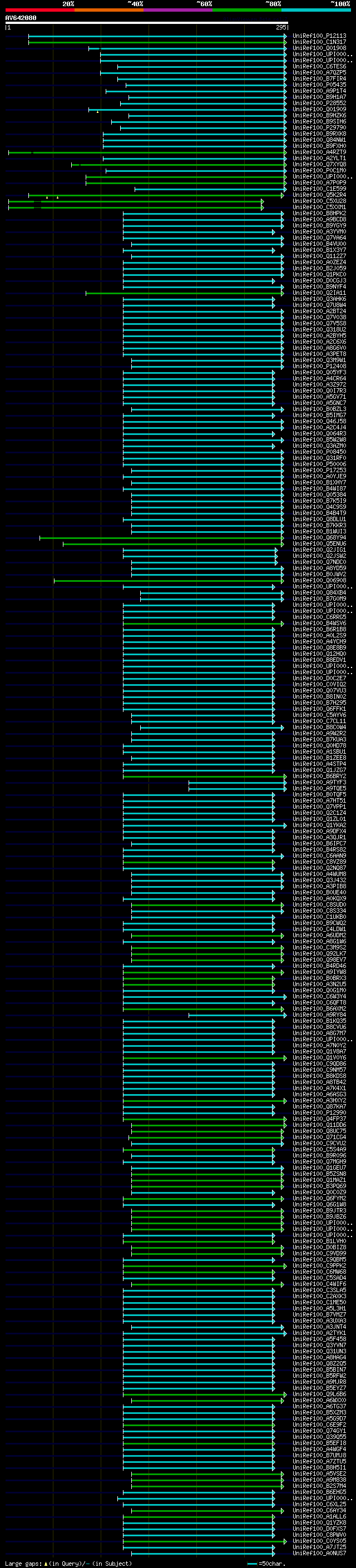Select hit label UniRef100_Q7XYQ8
The image size is (356, 1568).
(319, 164)
